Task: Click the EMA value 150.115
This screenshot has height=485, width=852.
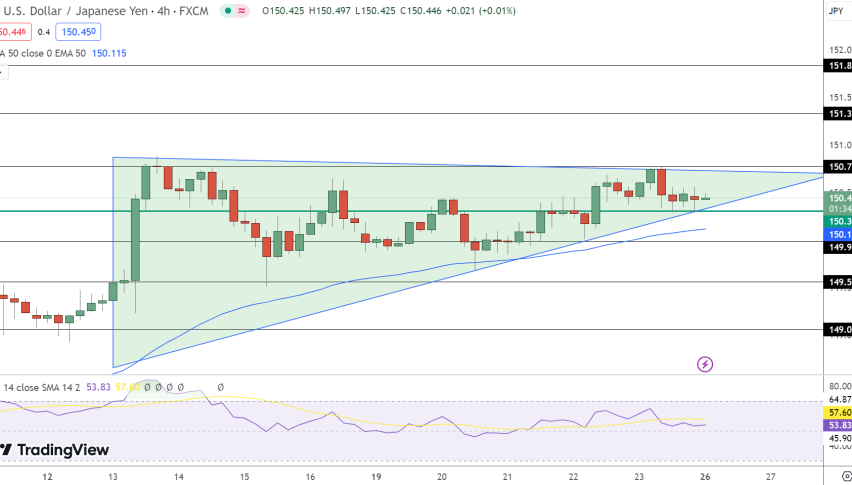Action: coord(109,53)
